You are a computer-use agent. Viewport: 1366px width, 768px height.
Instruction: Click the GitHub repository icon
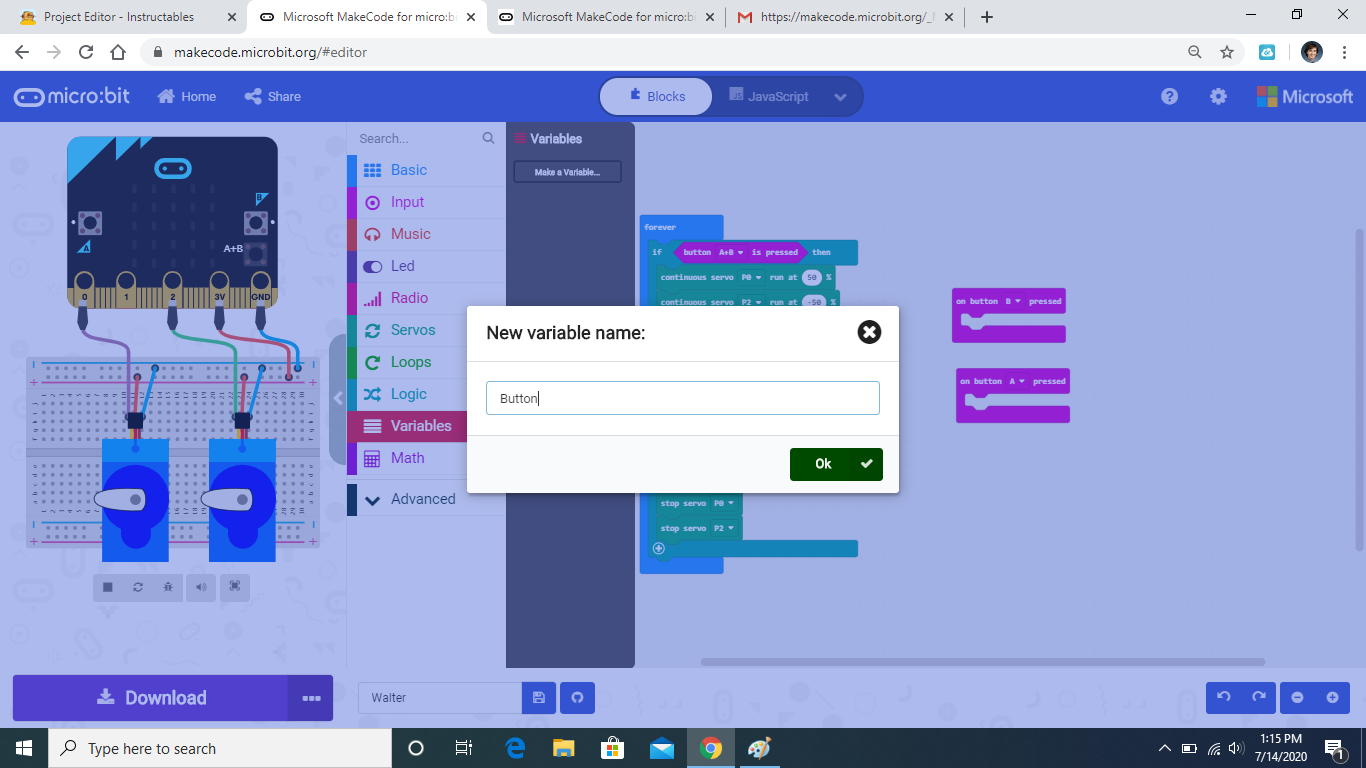coord(577,698)
